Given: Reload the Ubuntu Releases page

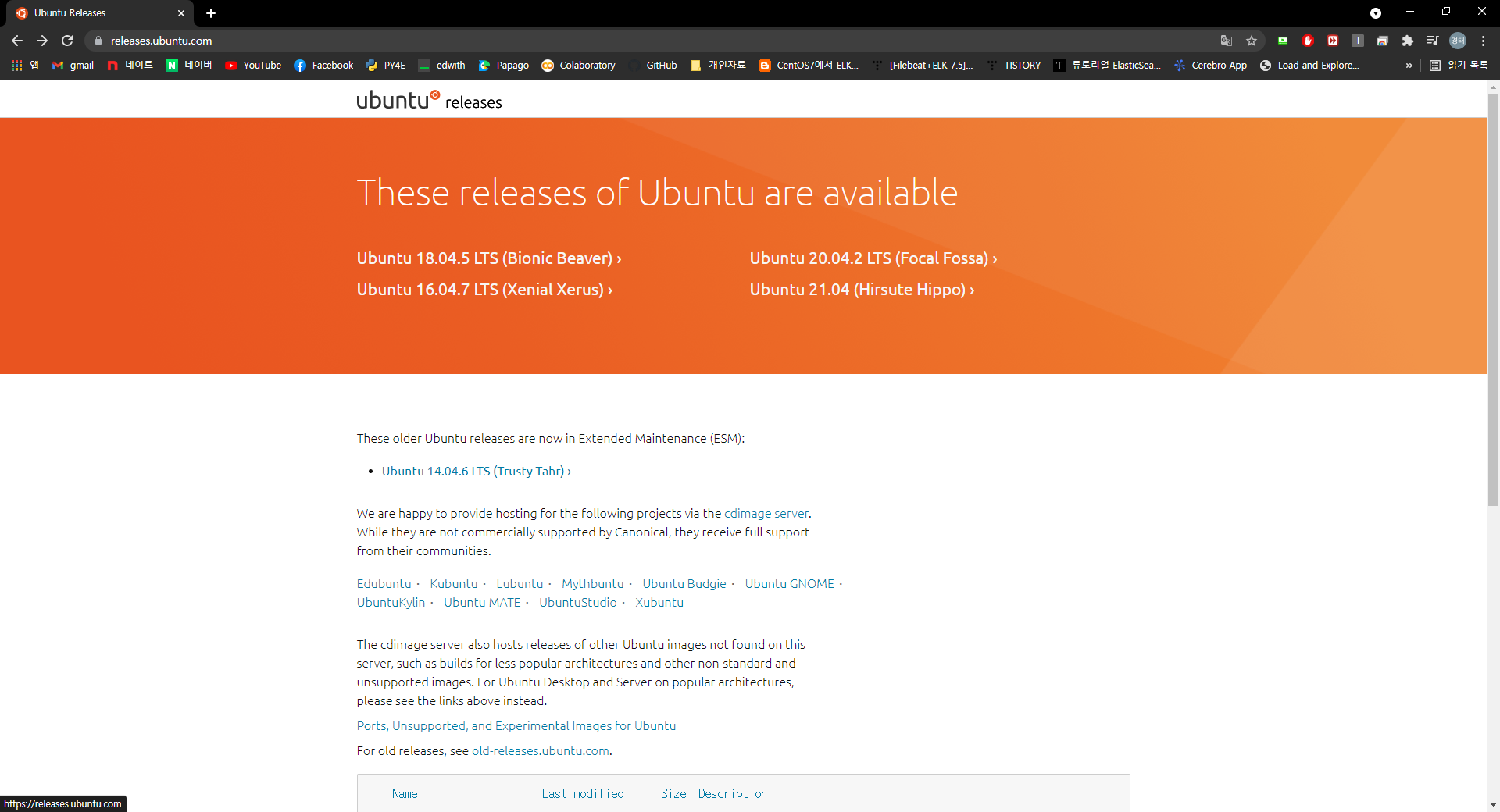Looking at the screenshot, I should point(67,41).
